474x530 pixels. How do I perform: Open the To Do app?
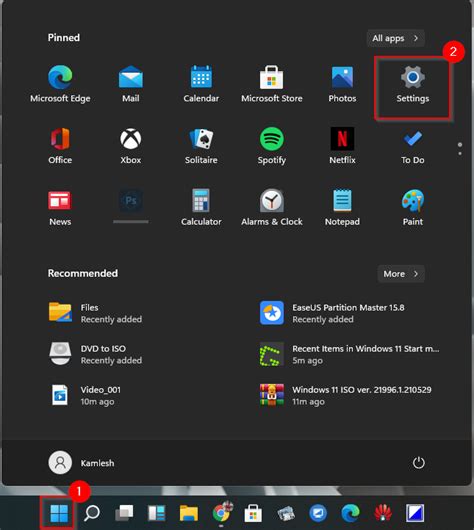point(412,145)
